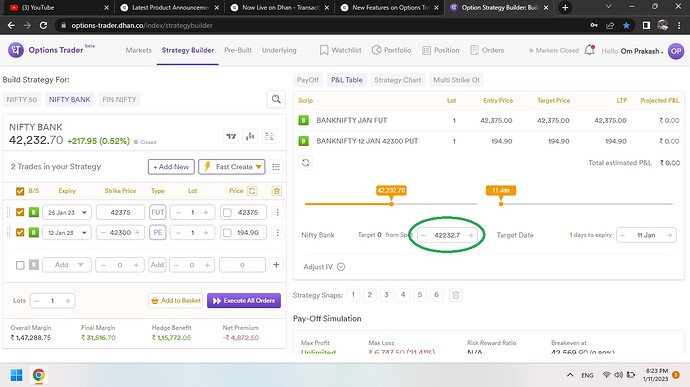Open Underlying tab

(x=279, y=50)
